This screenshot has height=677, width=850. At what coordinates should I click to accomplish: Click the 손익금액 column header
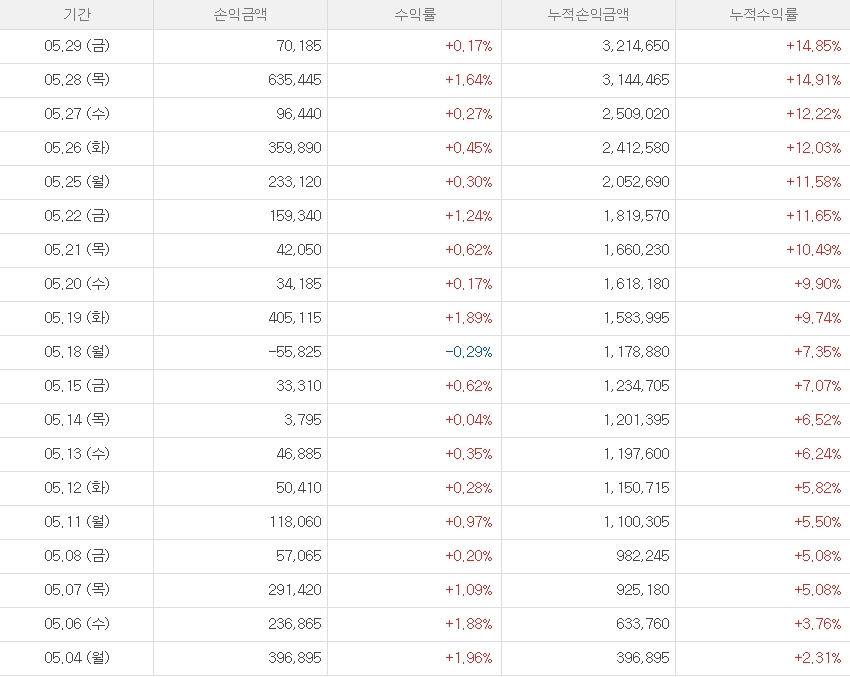[x=240, y=14]
